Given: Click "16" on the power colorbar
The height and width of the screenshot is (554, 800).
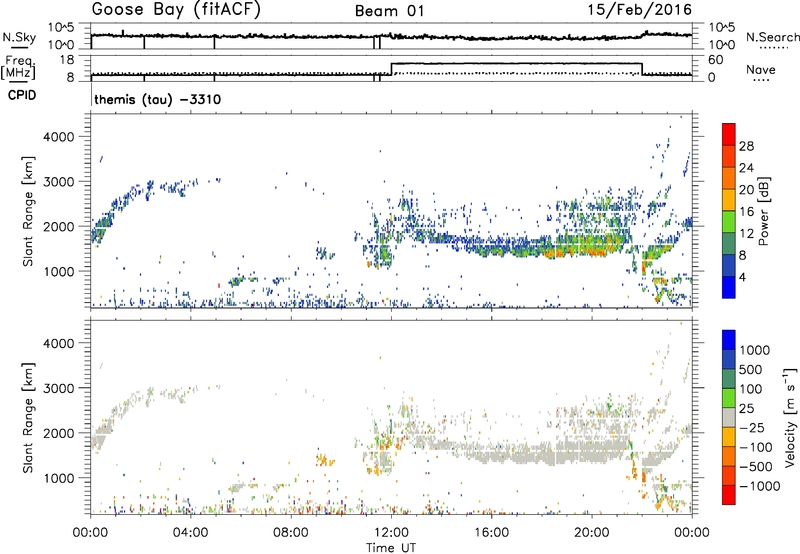Looking at the screenshot, I should [x=746, y=211].
